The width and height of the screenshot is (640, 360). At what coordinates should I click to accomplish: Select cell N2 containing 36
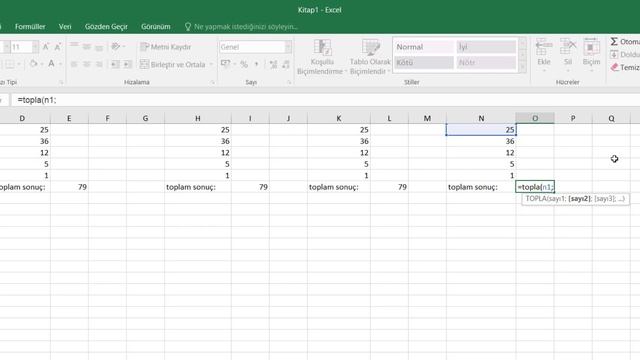(x=481, y=141)
